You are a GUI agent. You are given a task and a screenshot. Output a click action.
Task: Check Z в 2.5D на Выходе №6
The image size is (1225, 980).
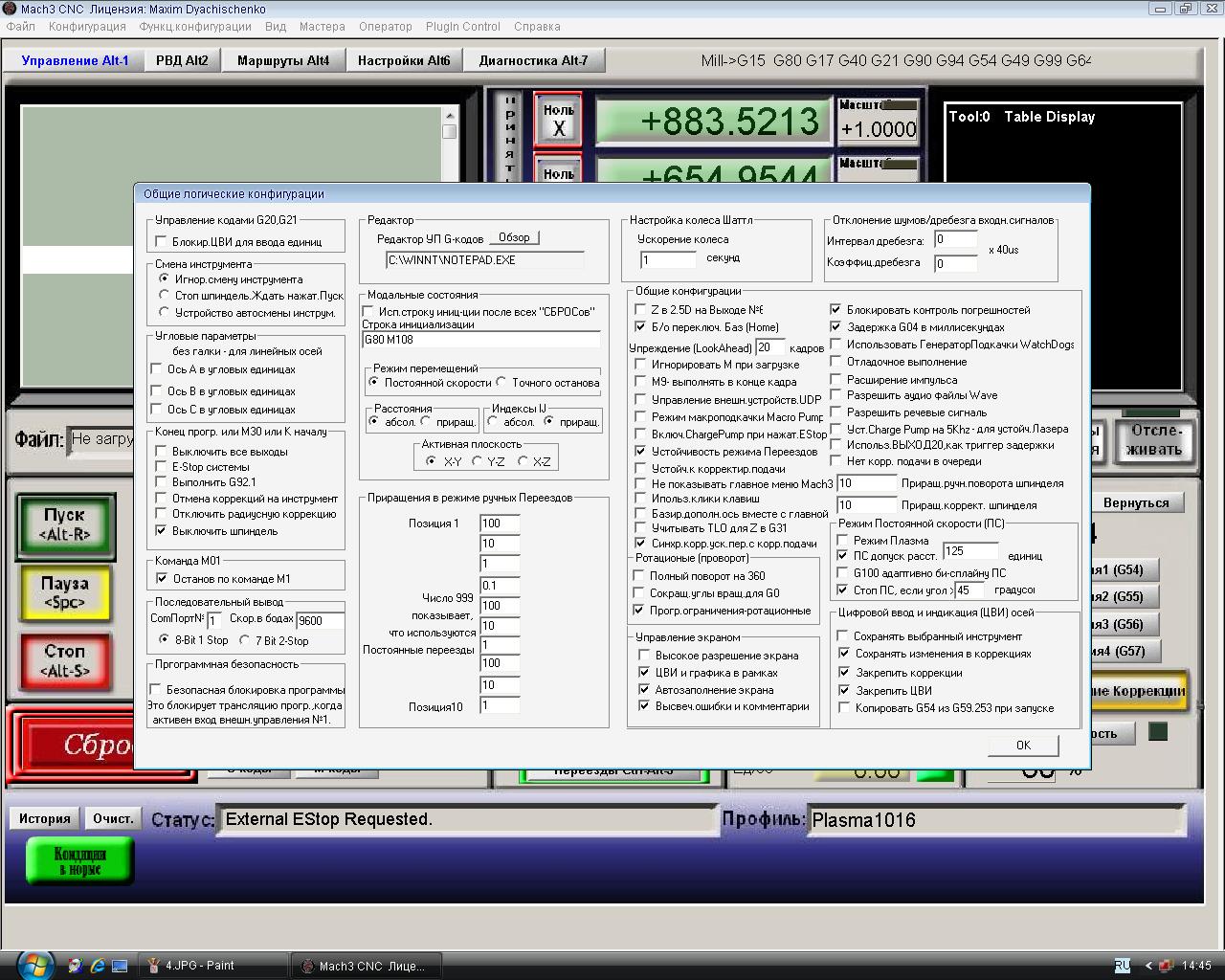coord(641,310)
